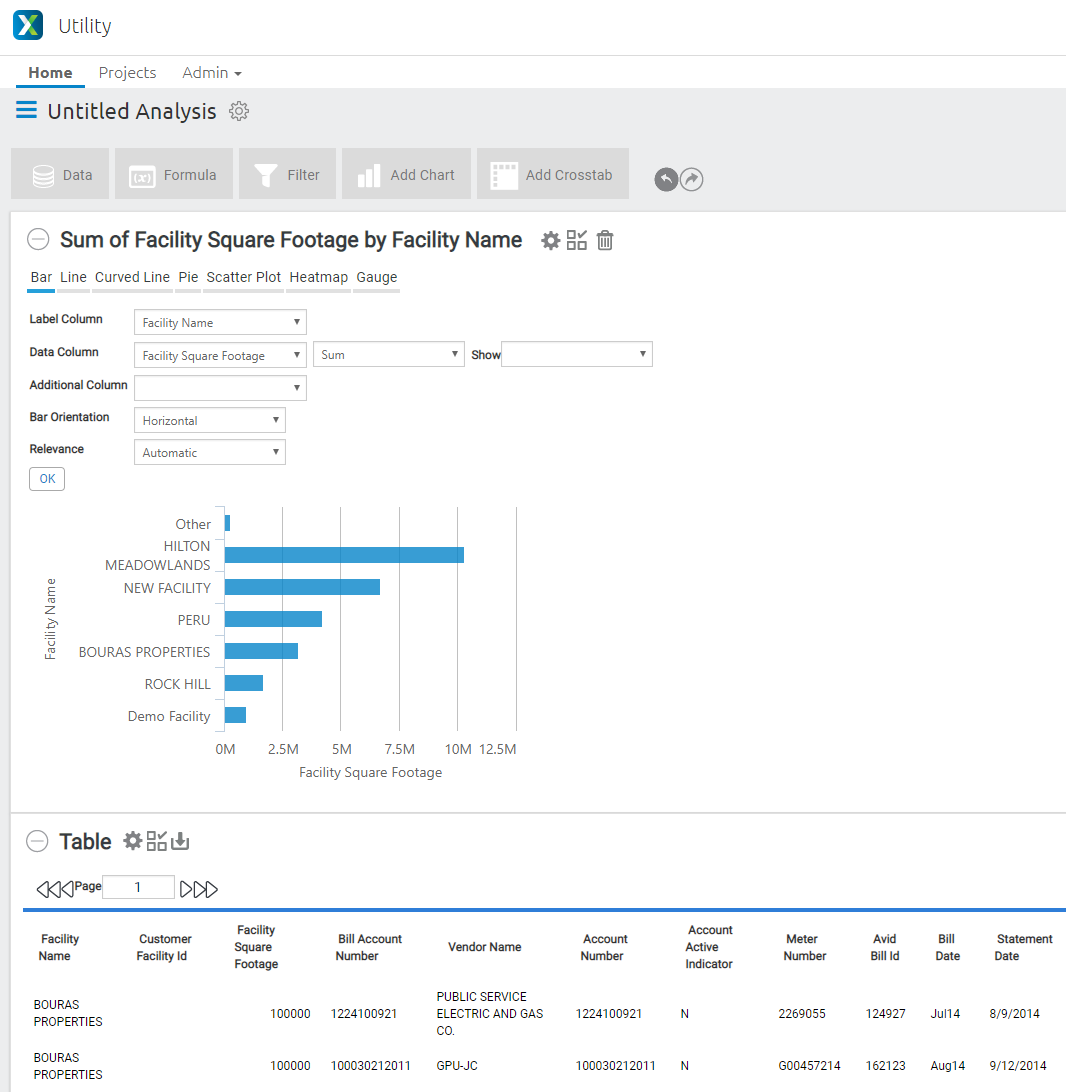Click the 'GPU-JC' vendor cell
Image resolution: width=1066 pixels, height=1092 pixels.
click(x=457, y=1066)
